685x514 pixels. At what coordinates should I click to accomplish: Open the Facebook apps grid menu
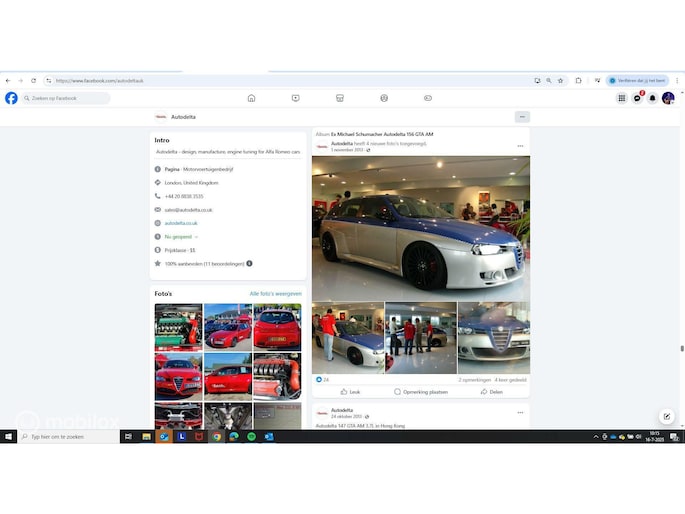(x=622, y=98)
